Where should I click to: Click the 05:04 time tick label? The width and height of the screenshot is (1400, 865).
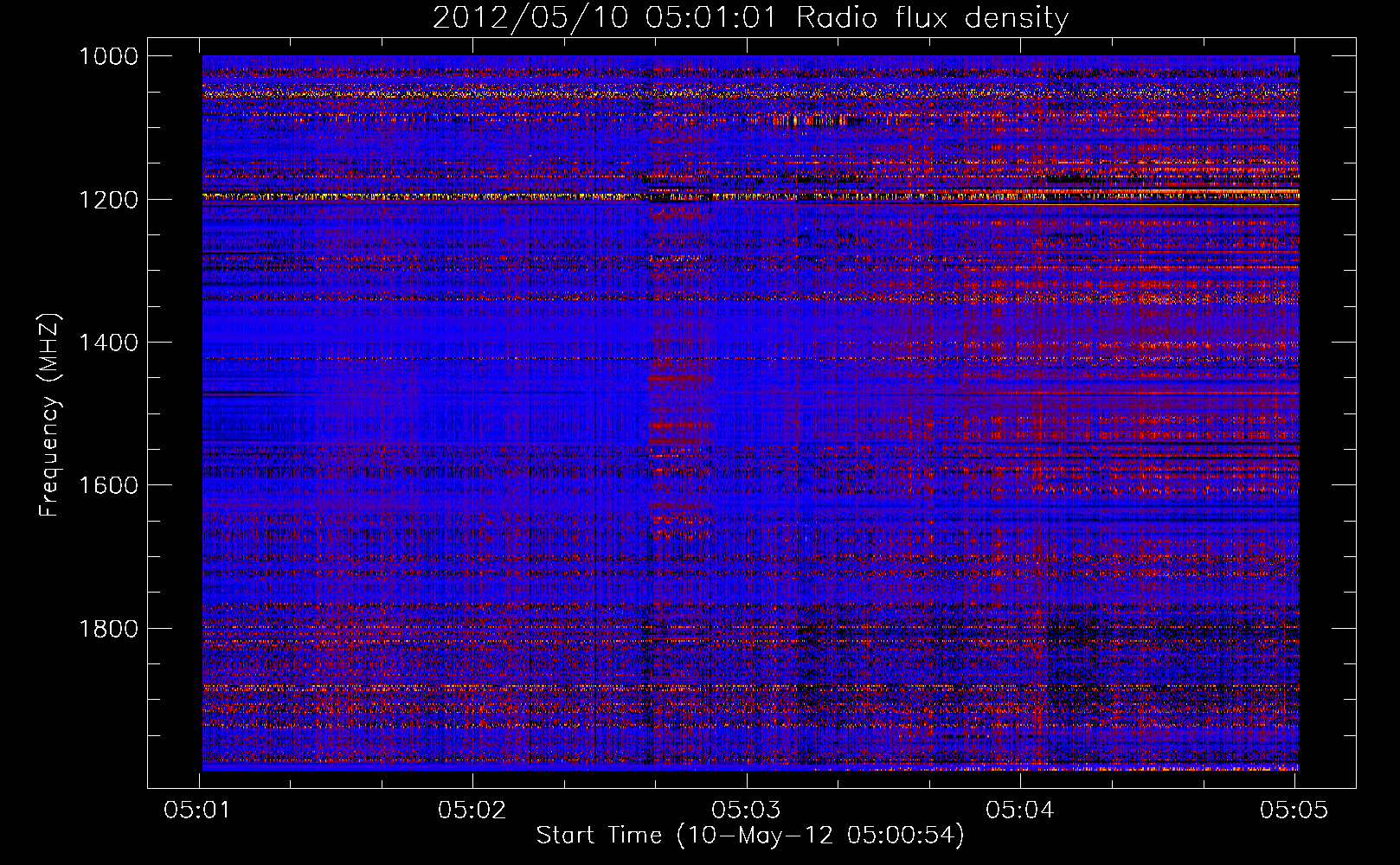pos(1020,810)
